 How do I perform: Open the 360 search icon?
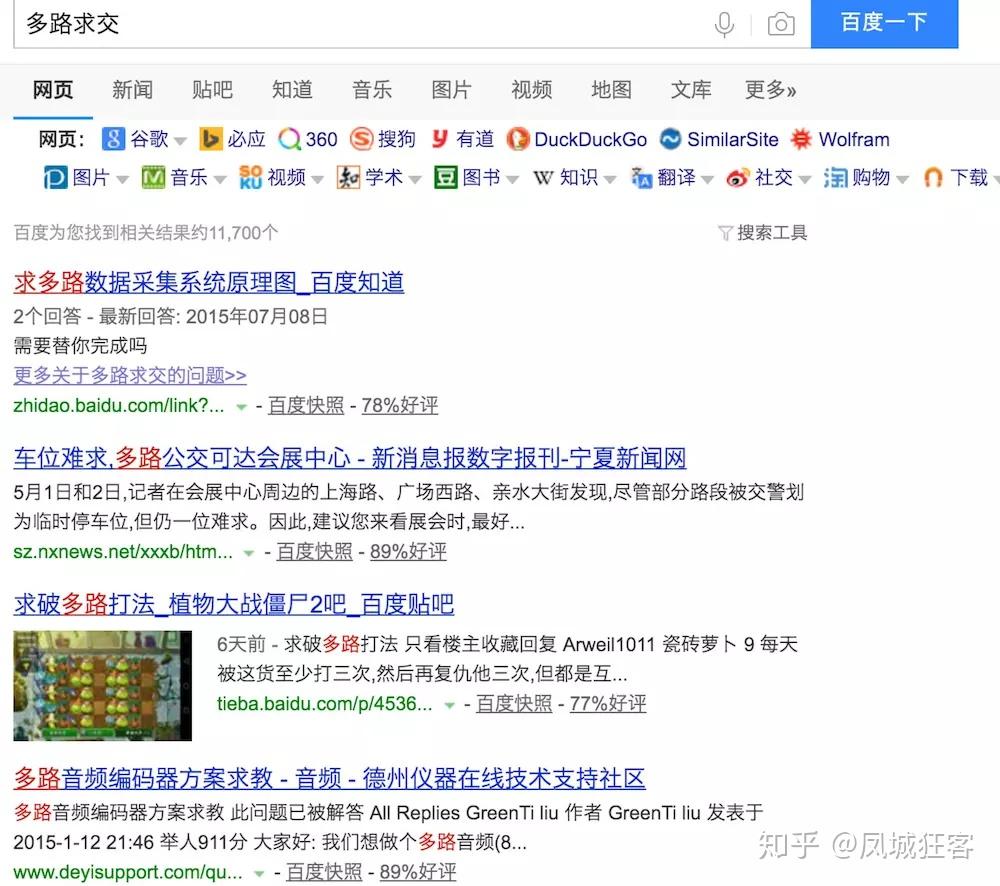pos(289,139)
